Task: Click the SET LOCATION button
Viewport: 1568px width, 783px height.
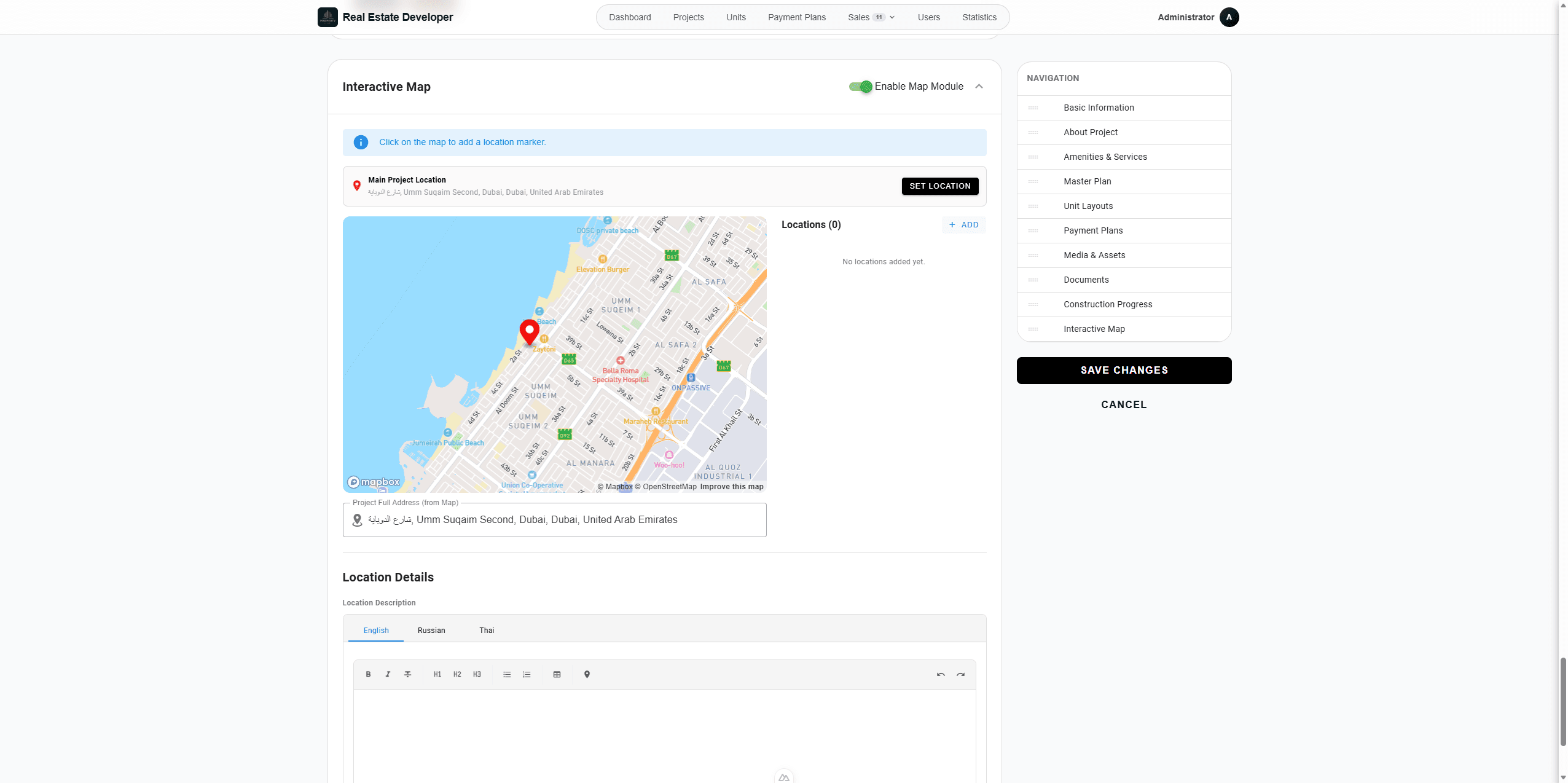Action: (939, 186)
